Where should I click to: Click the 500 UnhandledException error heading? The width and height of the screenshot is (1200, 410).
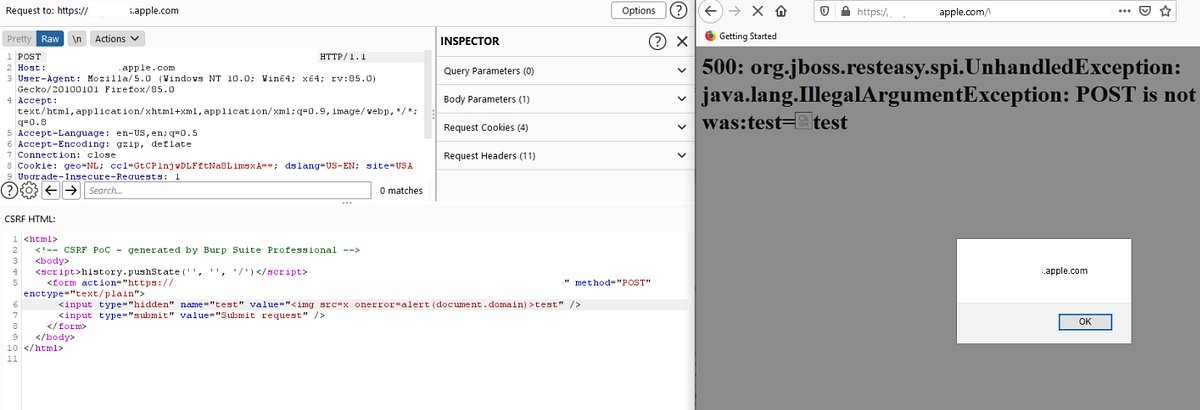click(948, 97)
